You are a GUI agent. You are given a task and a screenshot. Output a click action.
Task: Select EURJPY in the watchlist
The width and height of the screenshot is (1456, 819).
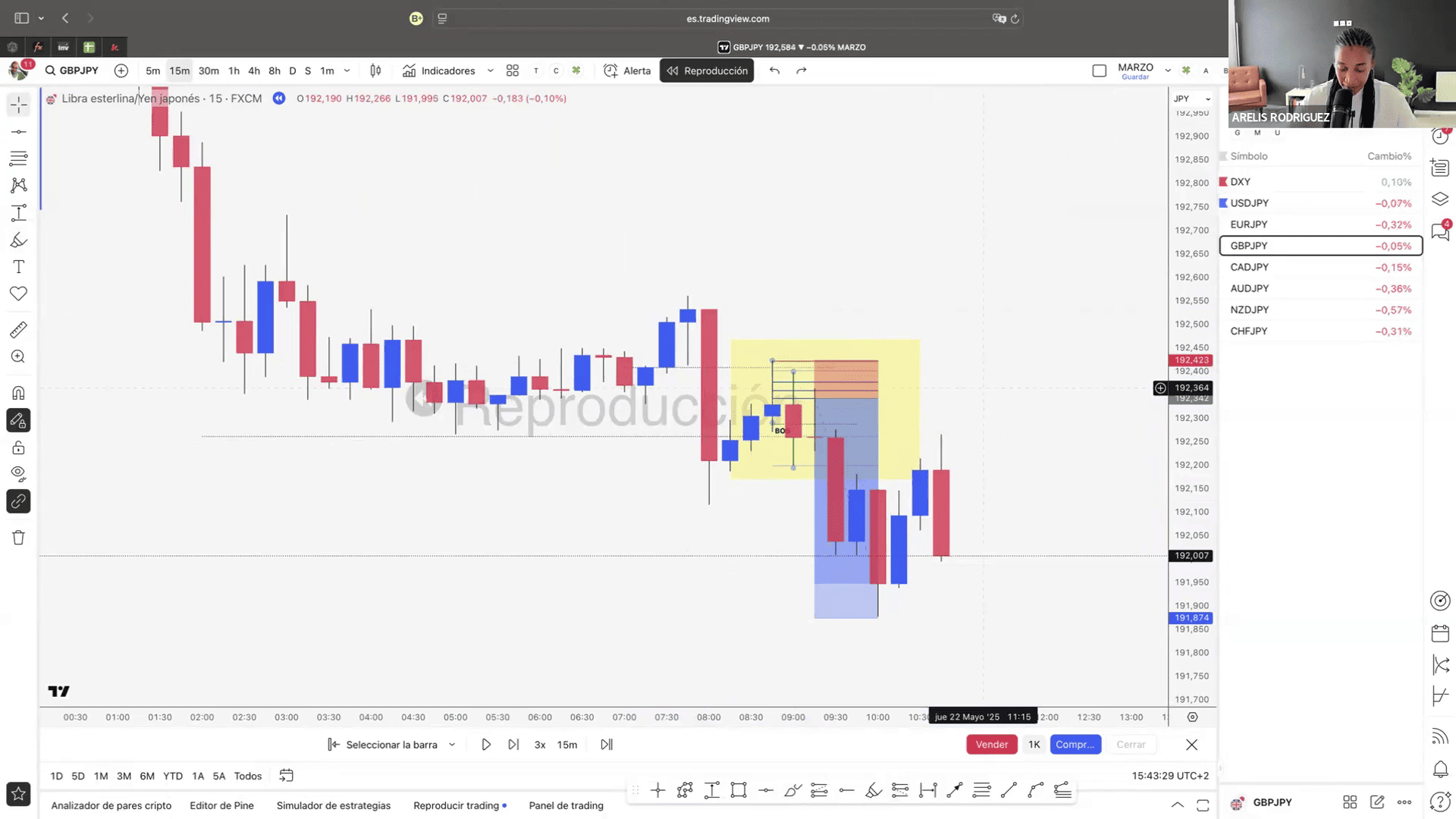click(x=1249, y=224)
